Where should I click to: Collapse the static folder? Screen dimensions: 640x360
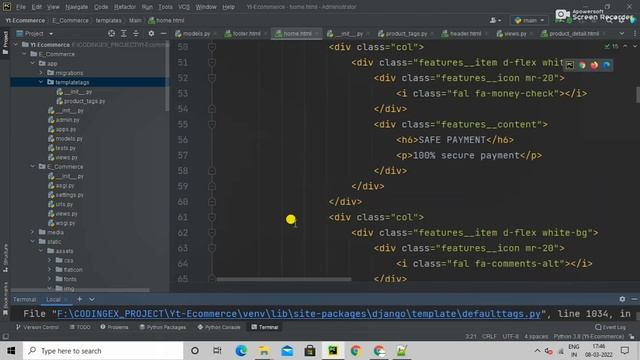(33, 242)
